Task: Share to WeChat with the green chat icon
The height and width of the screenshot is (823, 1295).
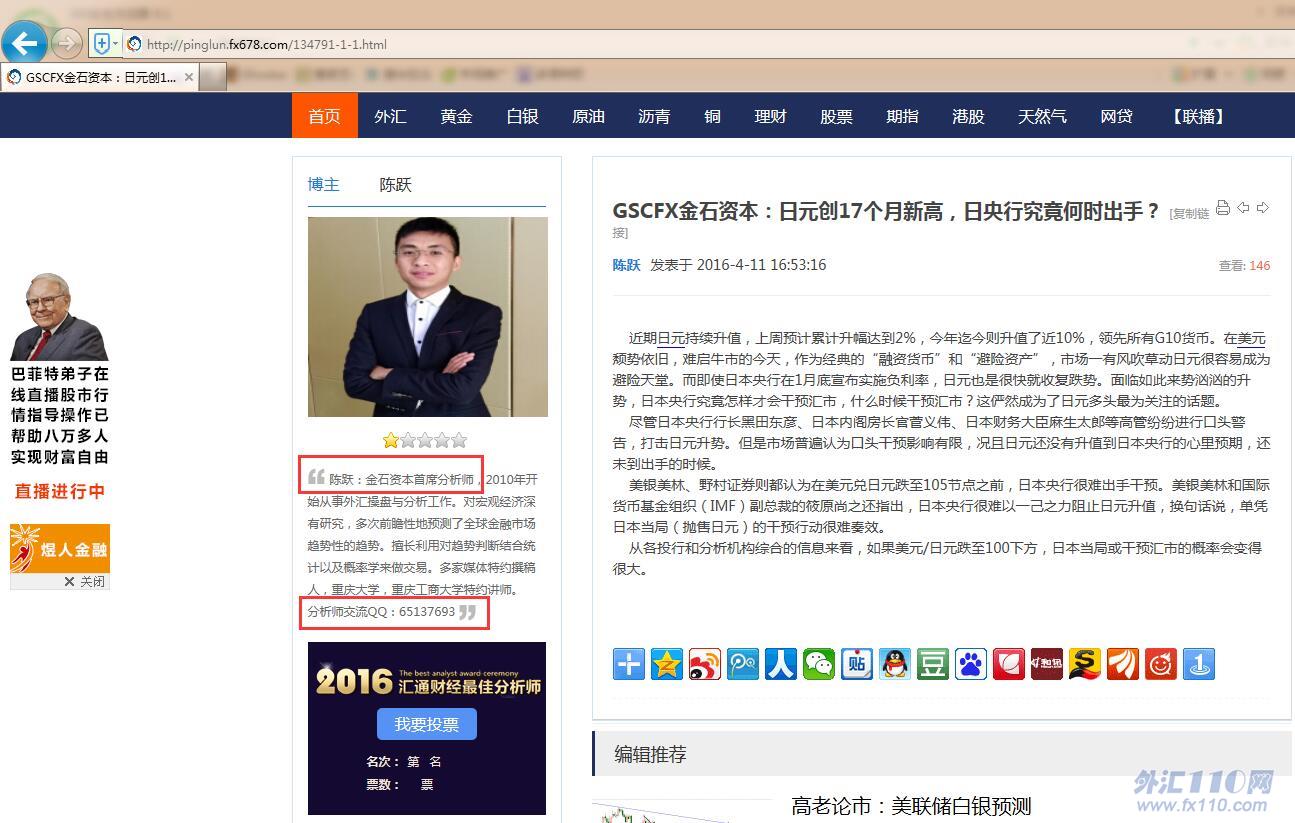Action: coord(819,664)
